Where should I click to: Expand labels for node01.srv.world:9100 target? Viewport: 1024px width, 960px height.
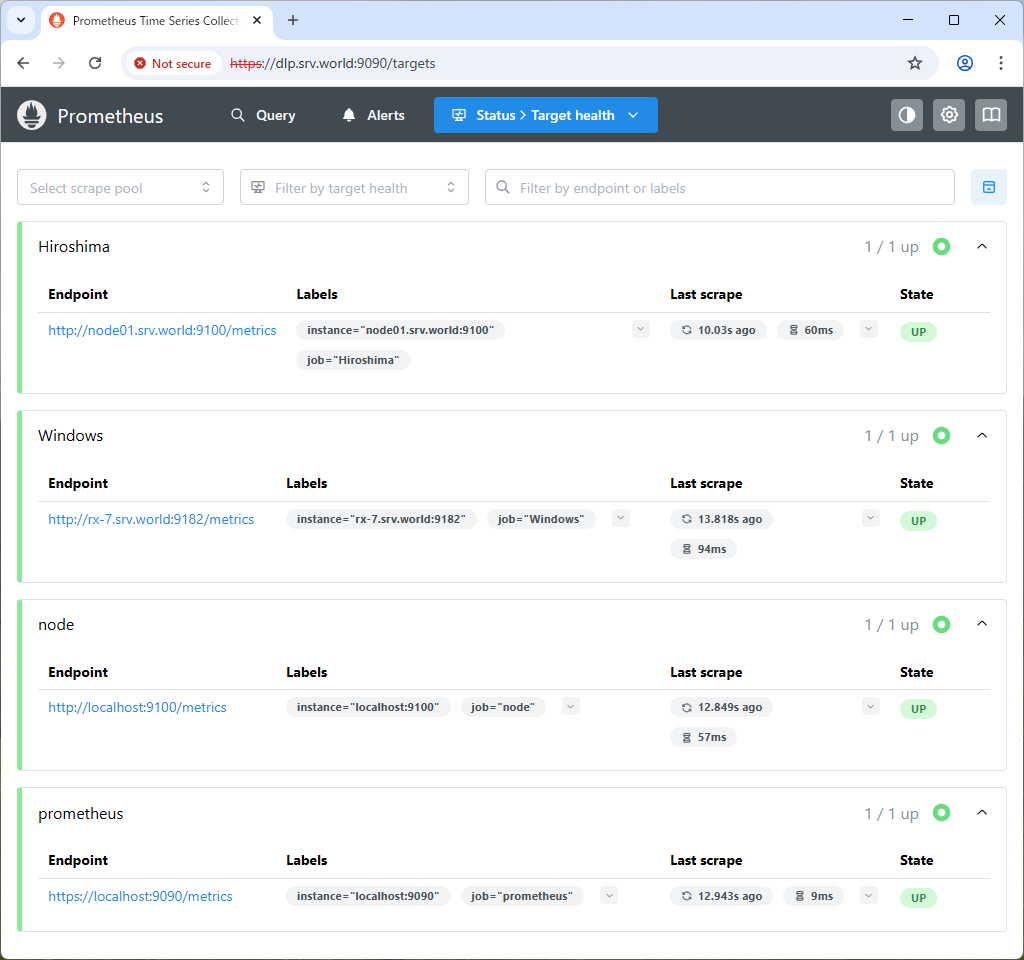(641, 330)
